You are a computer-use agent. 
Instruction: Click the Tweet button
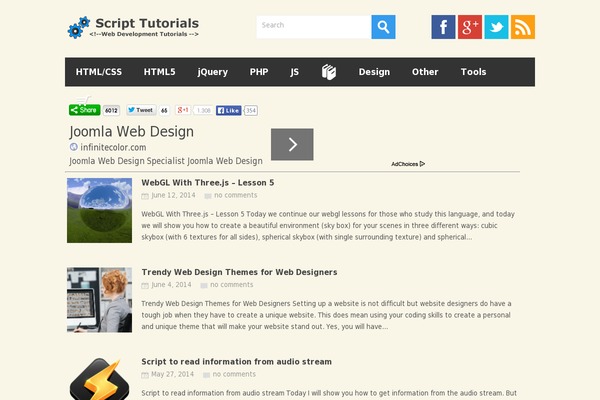(141, 110)
